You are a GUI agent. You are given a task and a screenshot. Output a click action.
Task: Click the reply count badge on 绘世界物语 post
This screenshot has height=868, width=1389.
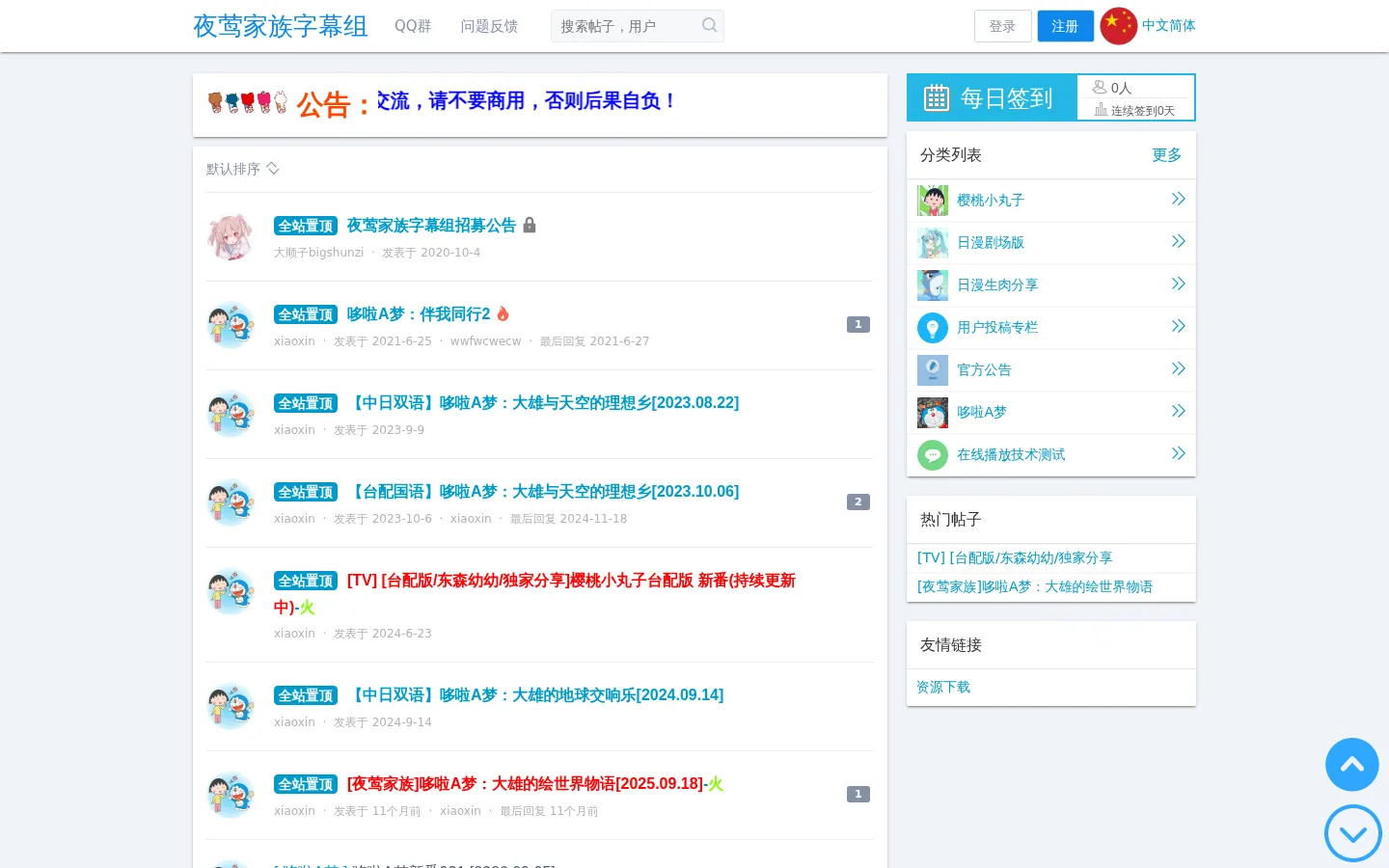pyautogui.click(x=858, y=795)
